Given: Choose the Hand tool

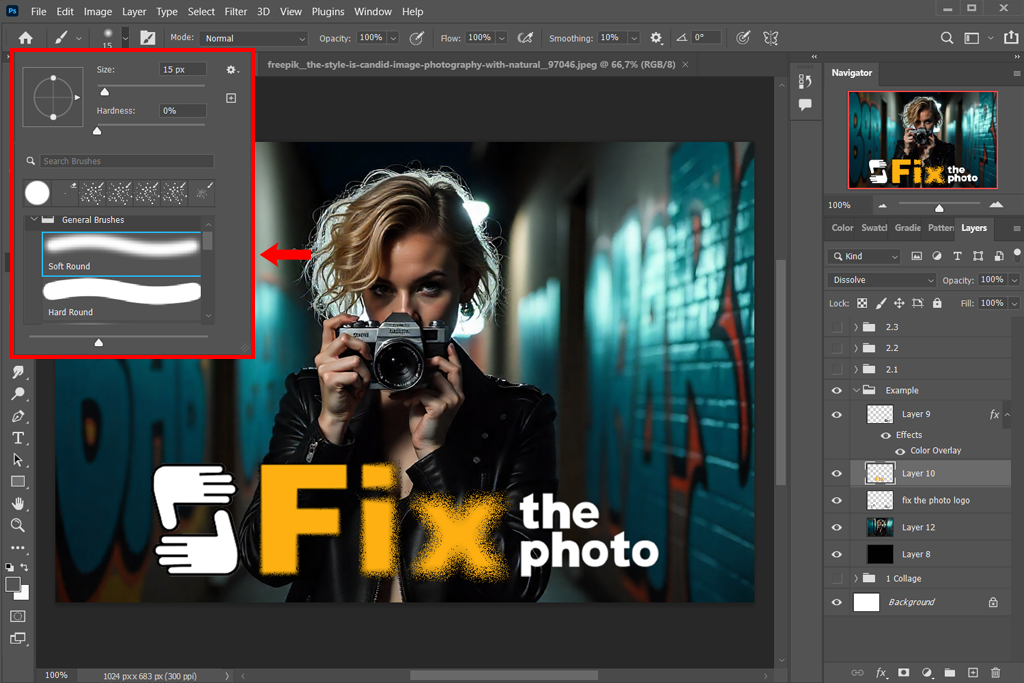Looking at the screenshot, I should tap(18, 503).
